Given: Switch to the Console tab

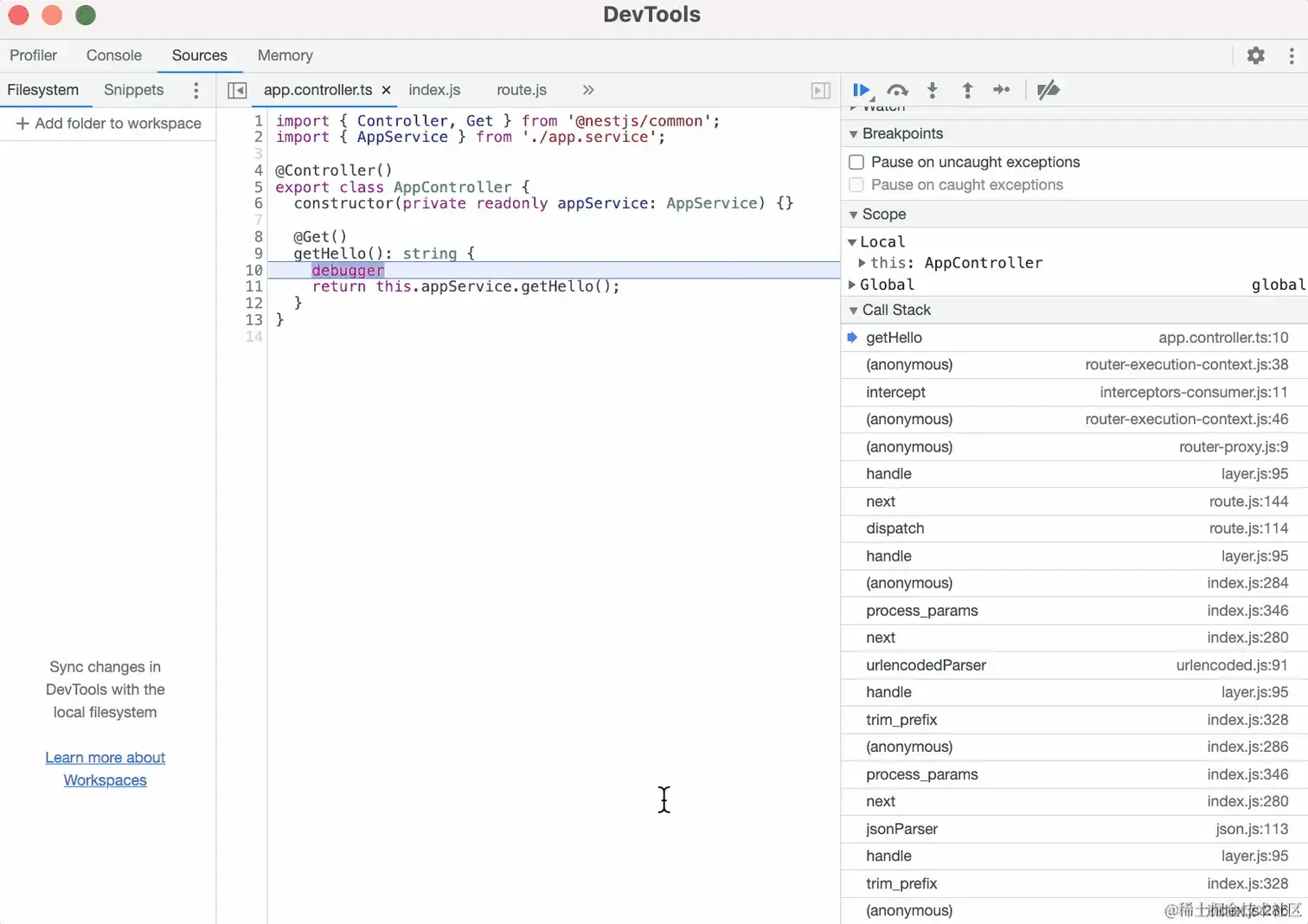Looking at the screenshot, I should point(114,55).
